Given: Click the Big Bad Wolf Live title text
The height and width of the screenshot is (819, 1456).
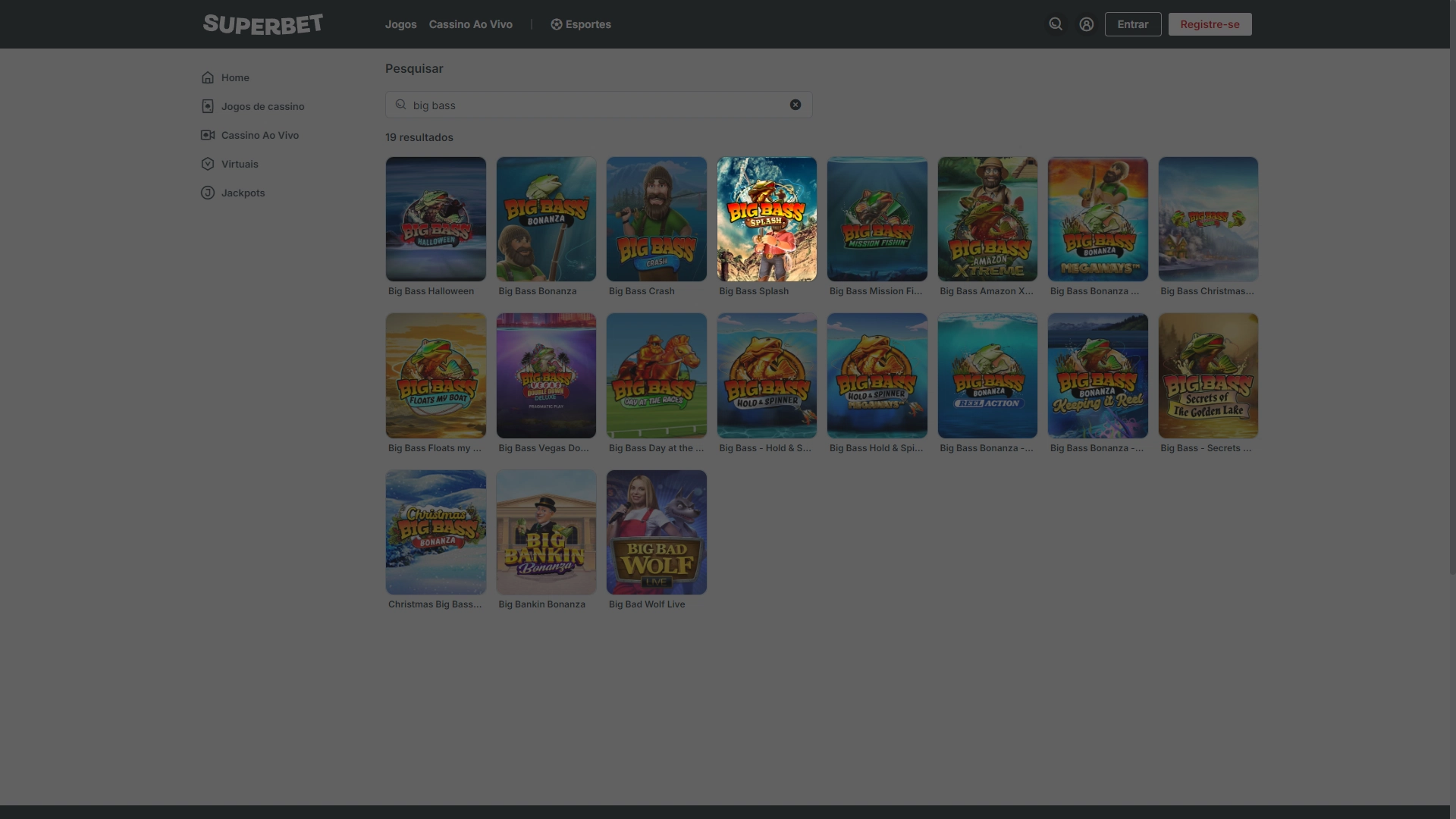Looking at the screenshot, I should tap(647, 604).
